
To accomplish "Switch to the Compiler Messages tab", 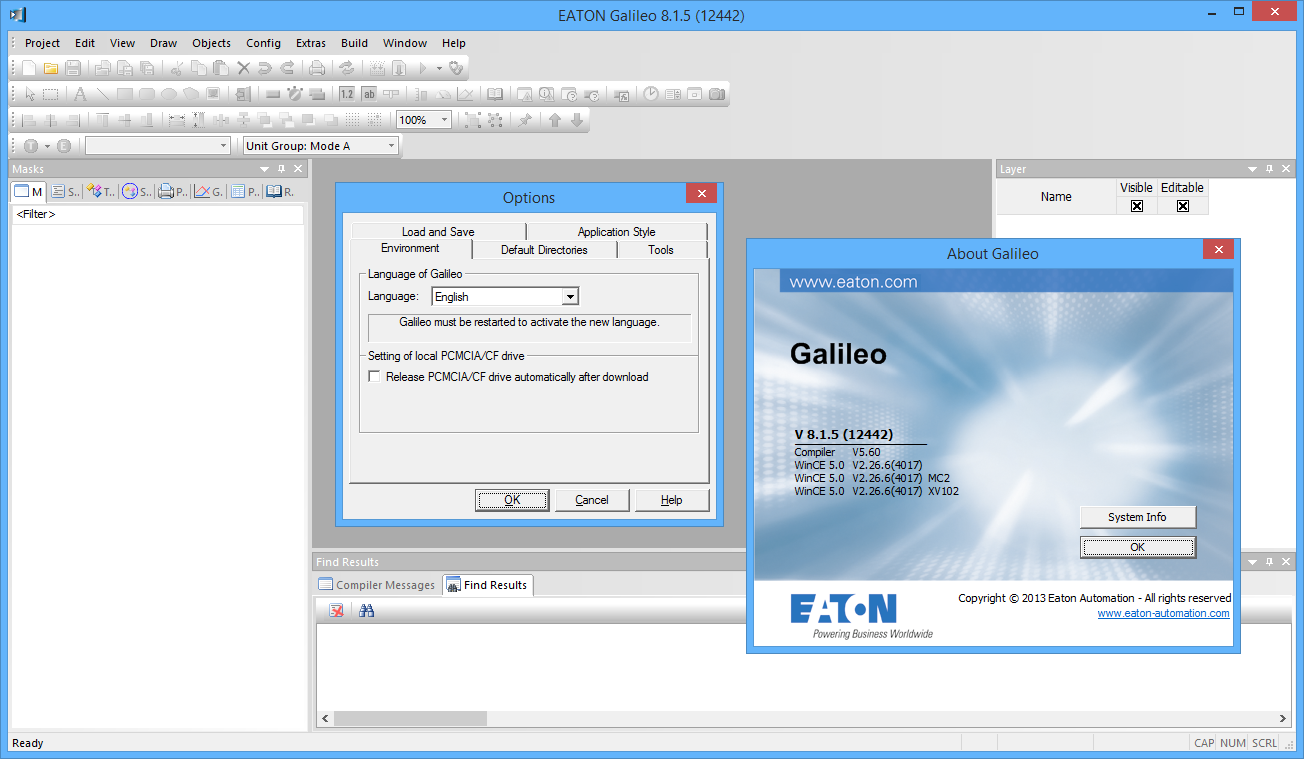I will tap(378, 585).
